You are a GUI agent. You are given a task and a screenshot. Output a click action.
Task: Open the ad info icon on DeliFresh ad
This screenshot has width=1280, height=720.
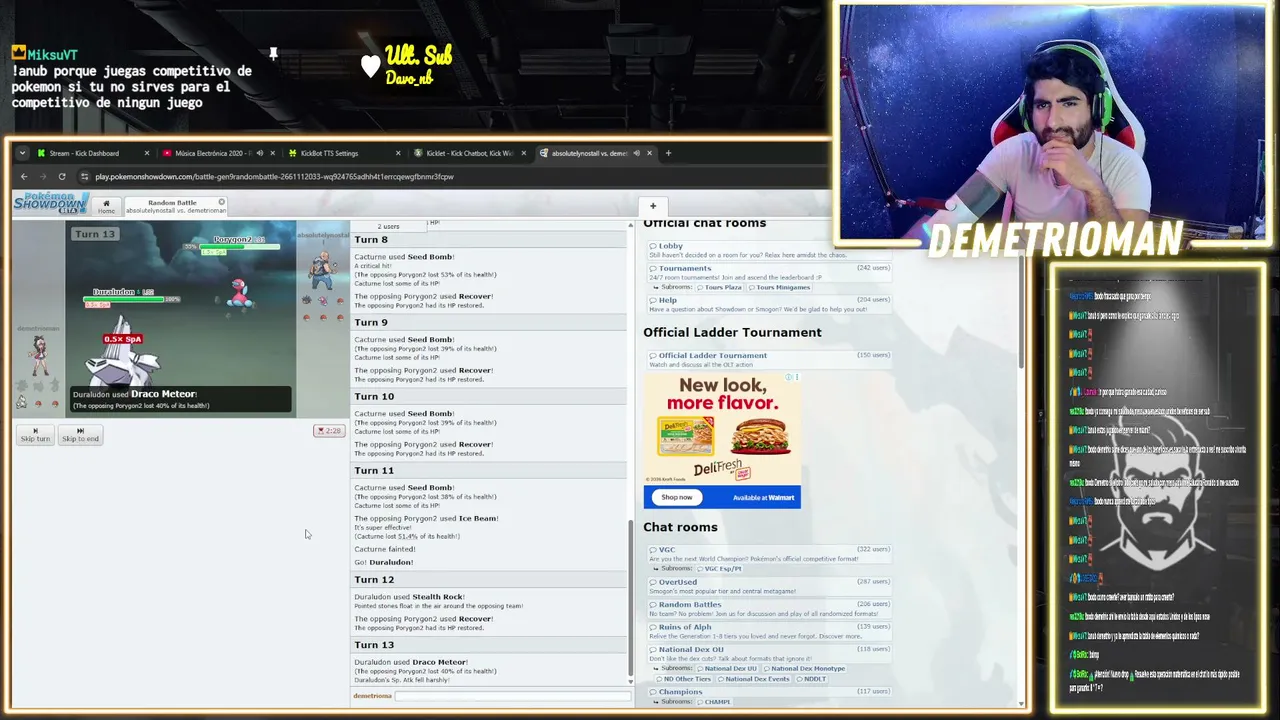pos(790,377)
